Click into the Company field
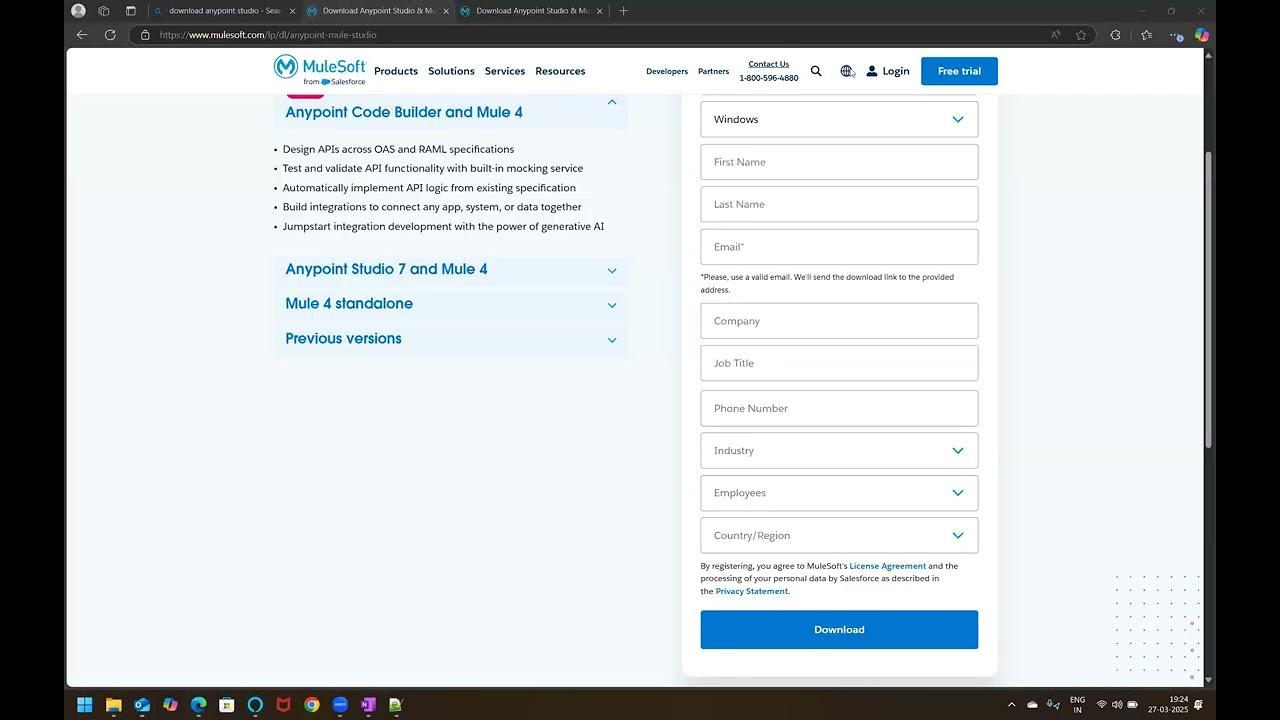Image resolution: width=1280 pixels, height=720 pixels. 839,321
